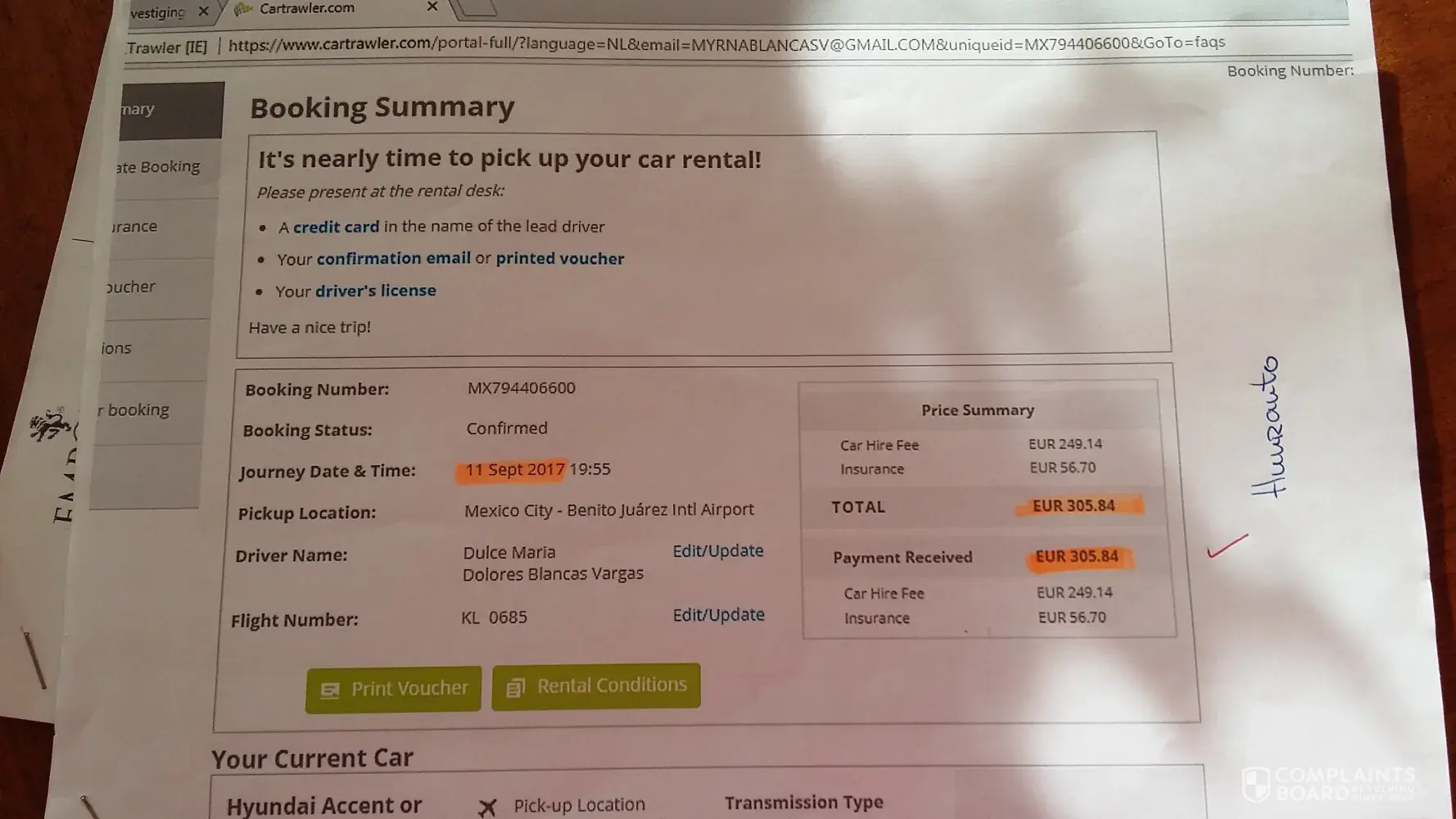
Task: Focus the cartrawler.com URL address bar
Action: click(726, 43)
